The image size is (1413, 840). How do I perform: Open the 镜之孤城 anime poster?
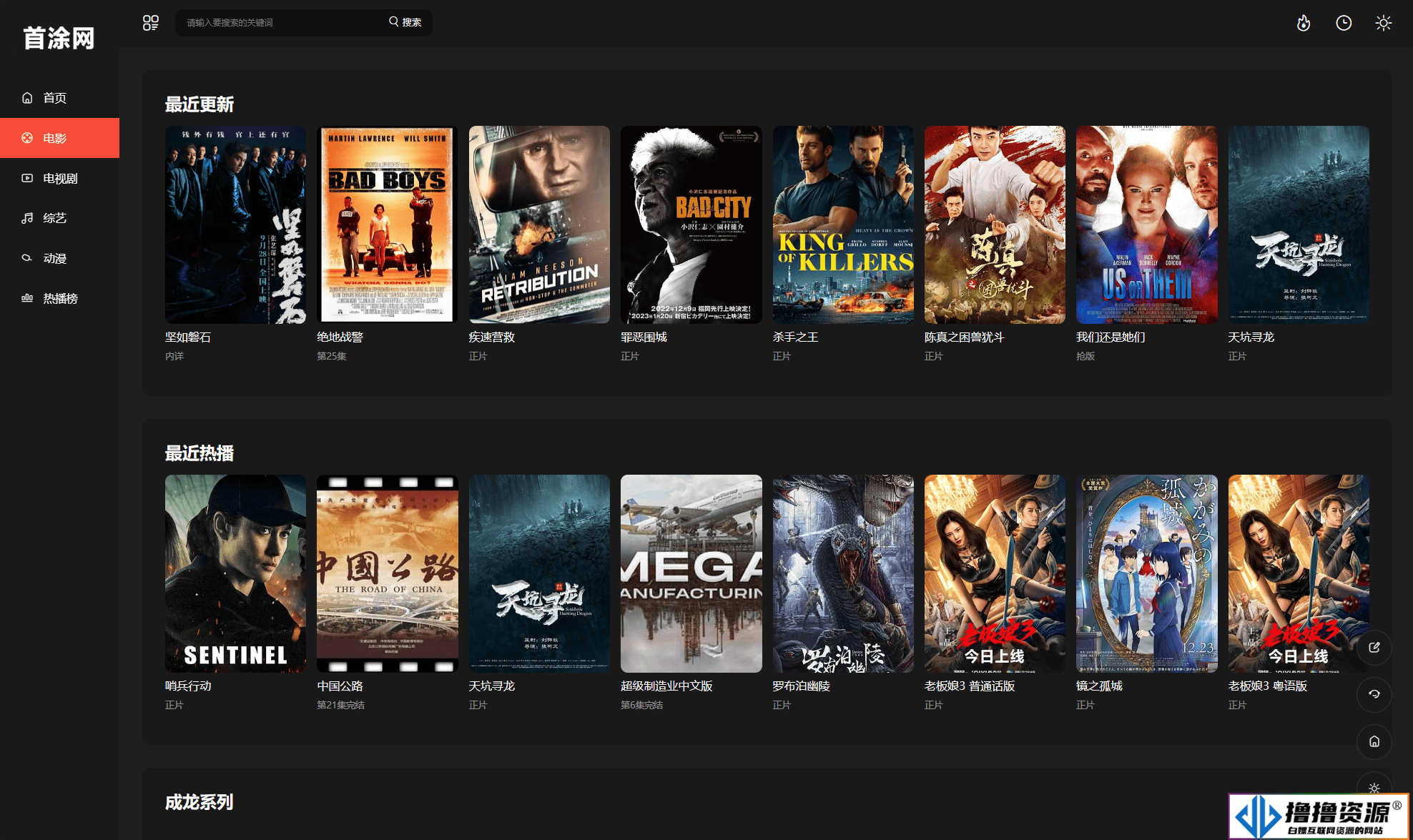point(1147,574)
